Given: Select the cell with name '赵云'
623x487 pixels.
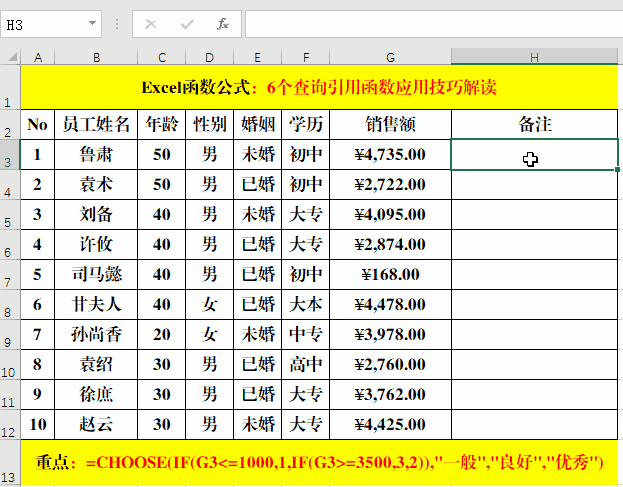Looking at the screenshot, I should pyautogui.click(x=96, y=425).
